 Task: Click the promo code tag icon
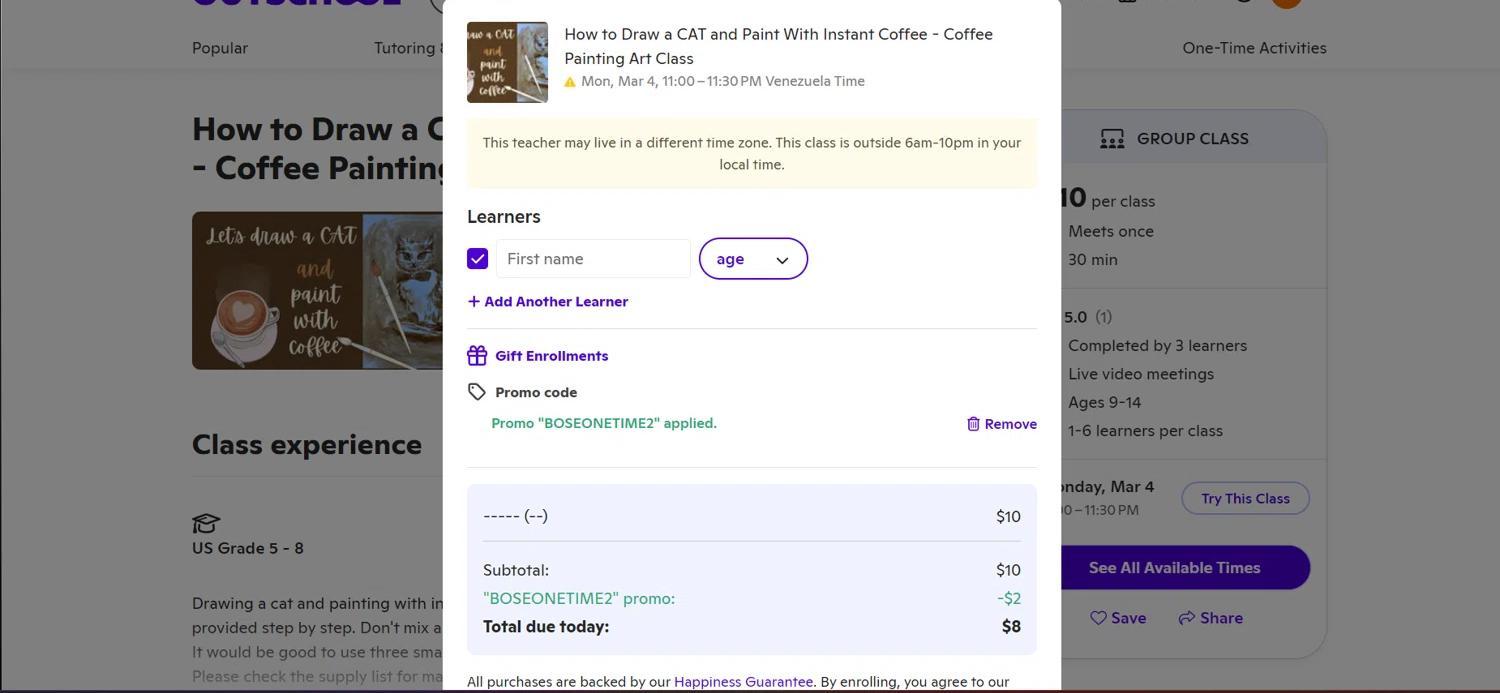pos(477,392)
